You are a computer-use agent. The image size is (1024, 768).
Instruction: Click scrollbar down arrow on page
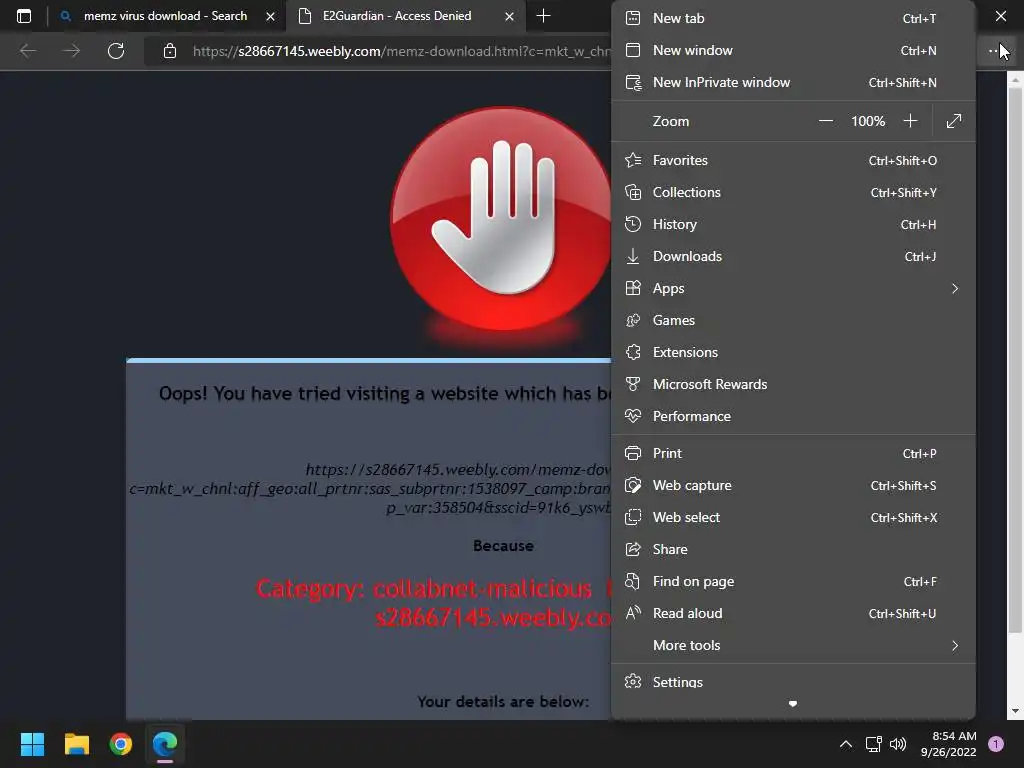(1015, 711)
